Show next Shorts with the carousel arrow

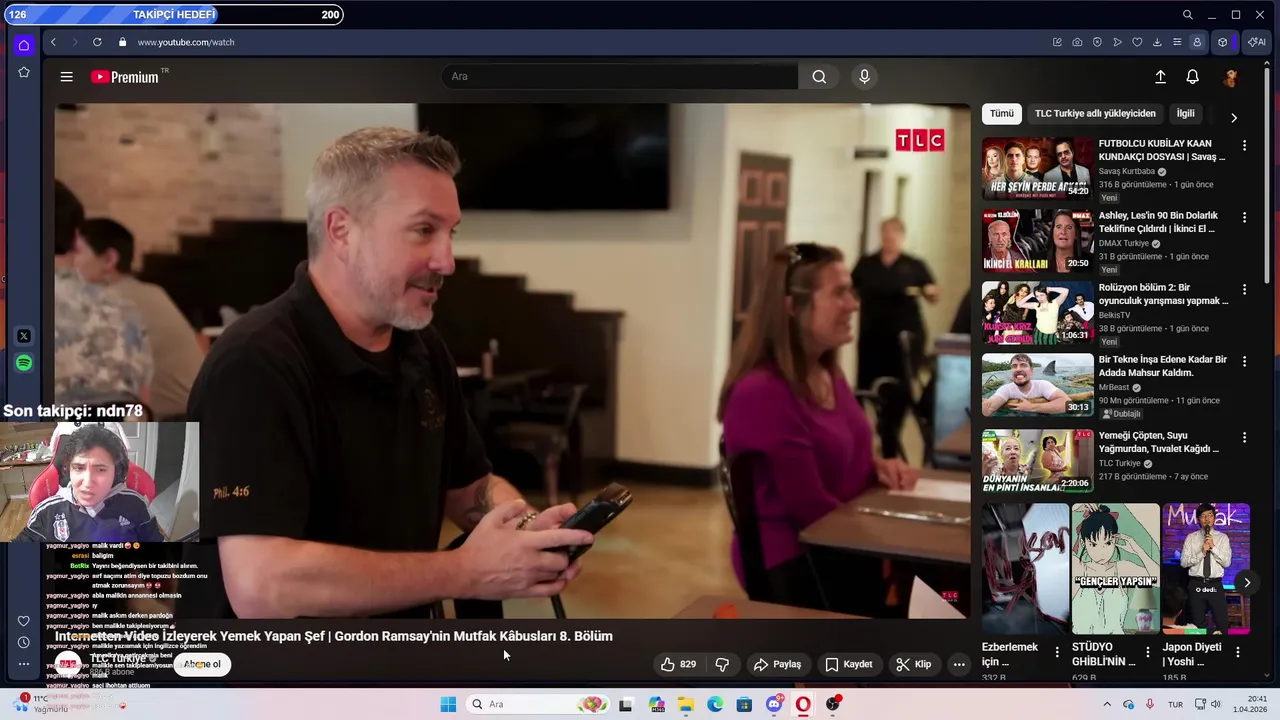(x=1246, y=582)
